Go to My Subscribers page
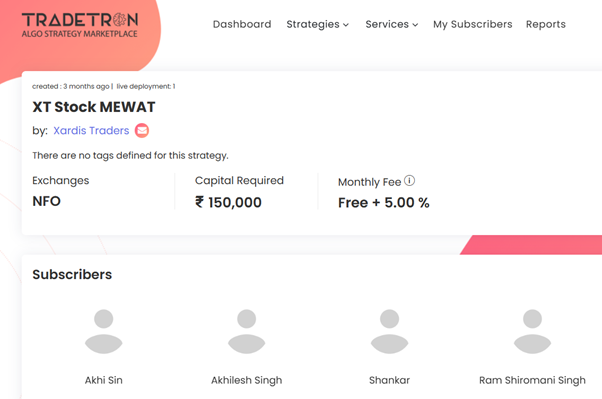Screen dimensions: 602x399 [x=473, y=24]
